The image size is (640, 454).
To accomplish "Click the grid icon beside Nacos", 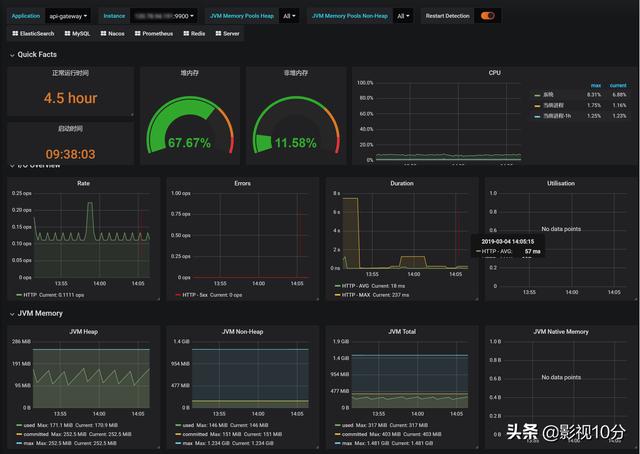I will coord(103,33).
